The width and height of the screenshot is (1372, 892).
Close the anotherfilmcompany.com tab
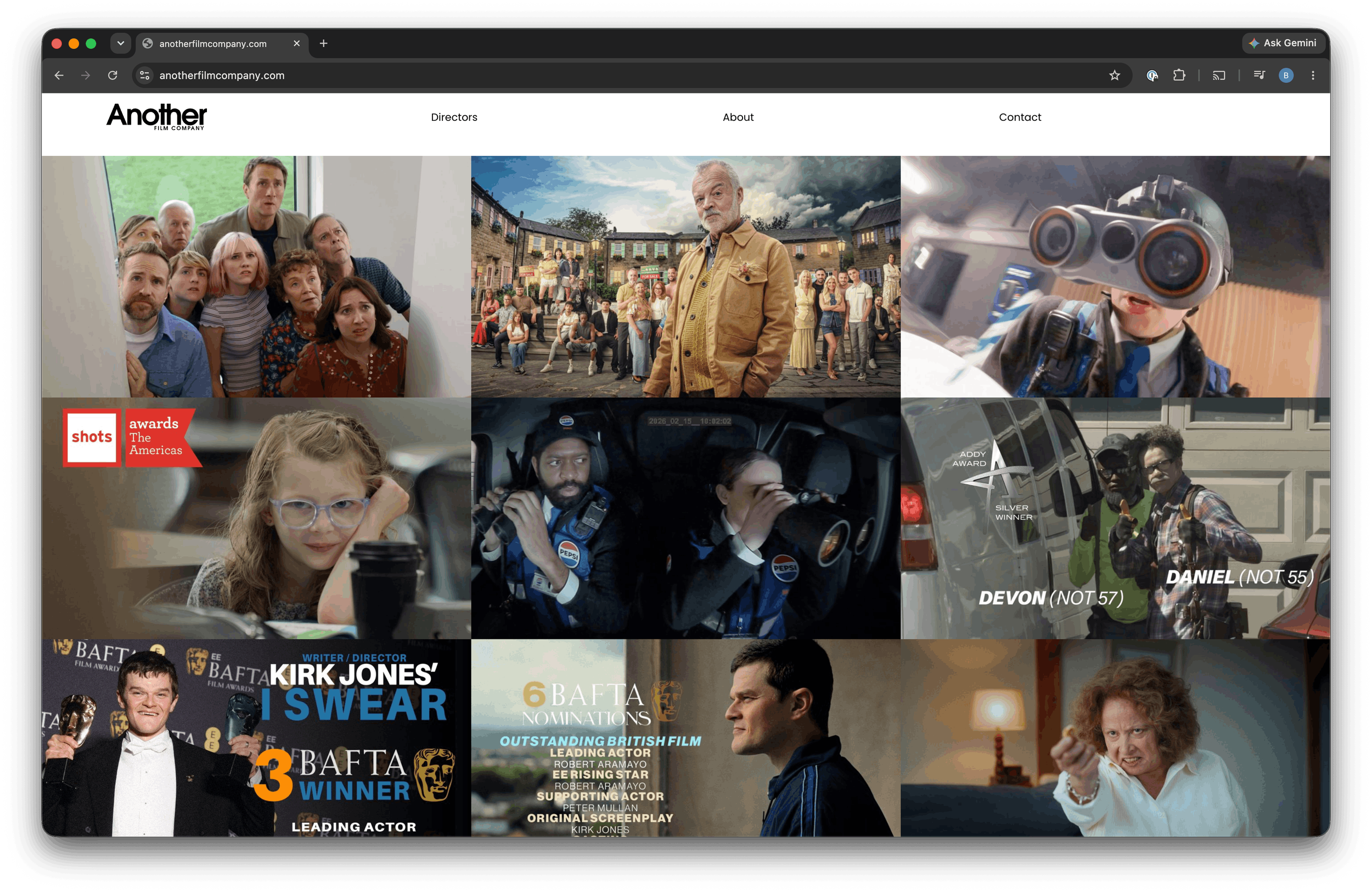point(296,43)
